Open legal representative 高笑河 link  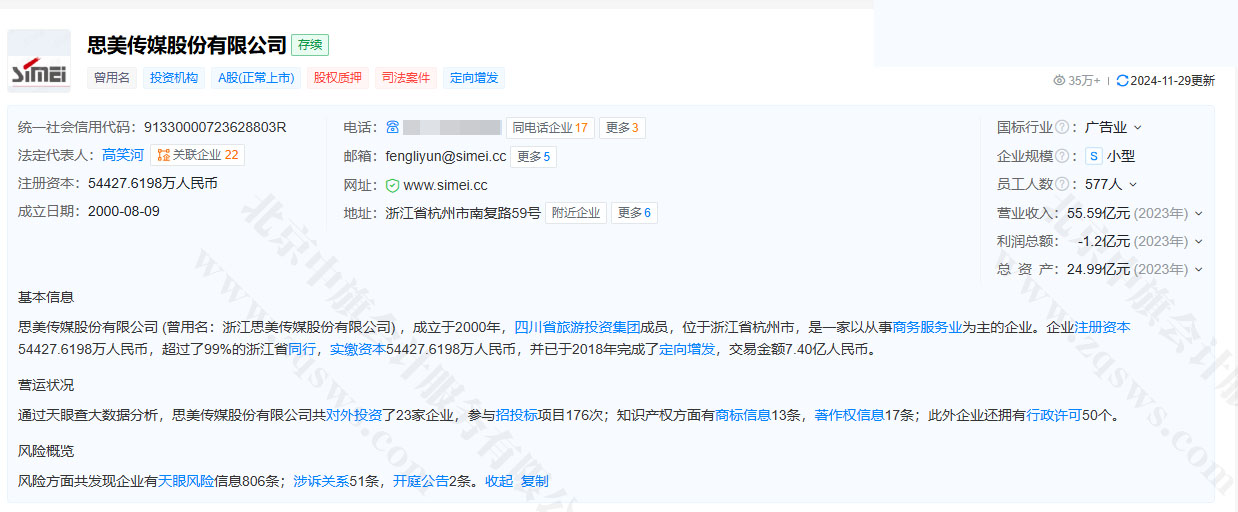pos(123,155)
